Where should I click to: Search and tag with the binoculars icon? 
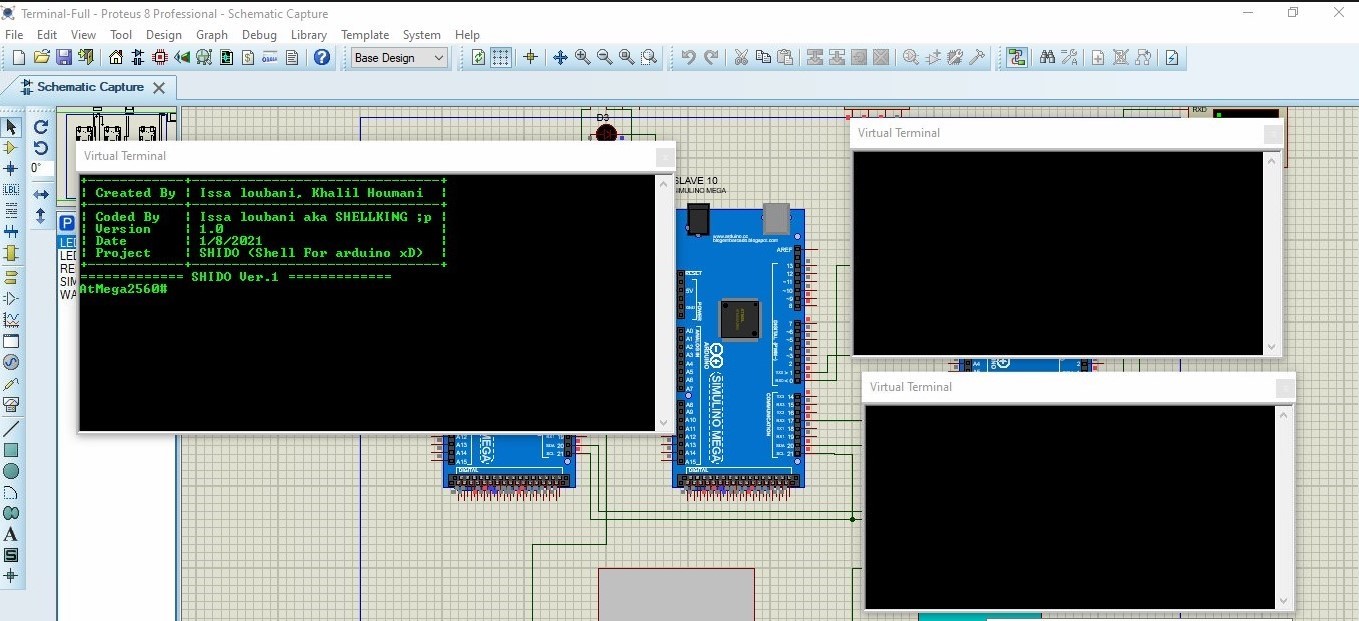(1047, 58)
